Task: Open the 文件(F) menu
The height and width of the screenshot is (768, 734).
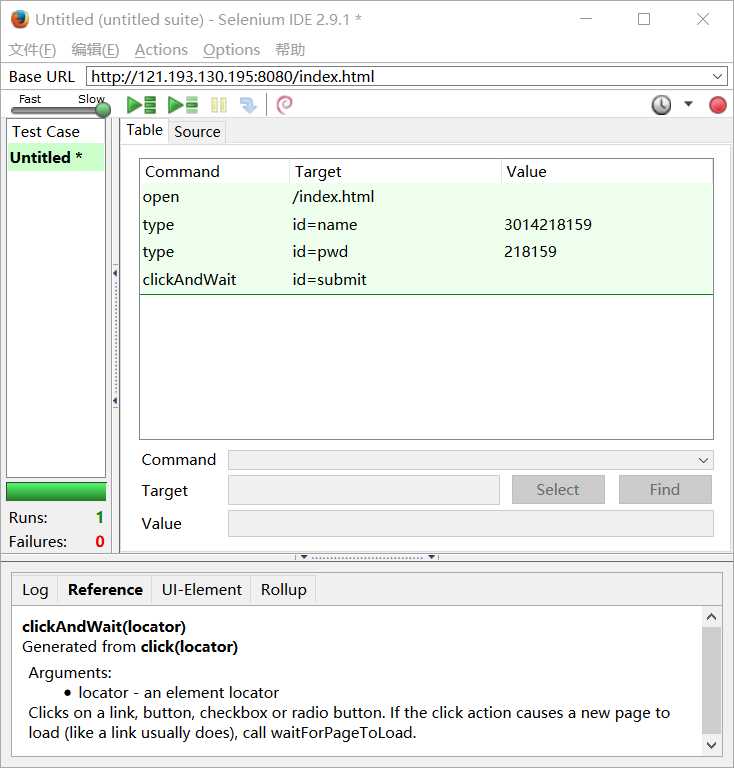Action: (x=32, y=49)
